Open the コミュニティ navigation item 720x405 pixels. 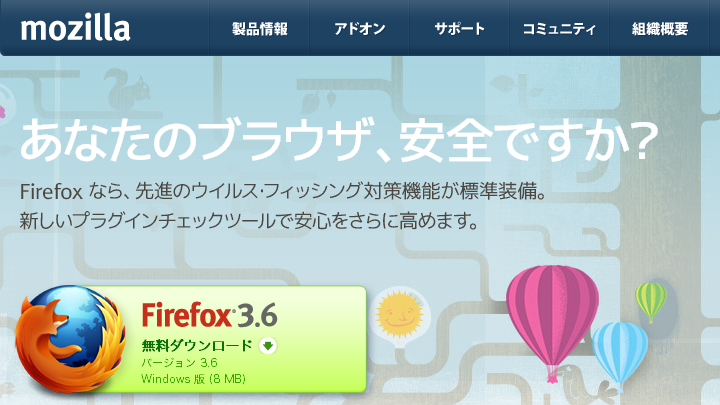(x=559, y=29)
